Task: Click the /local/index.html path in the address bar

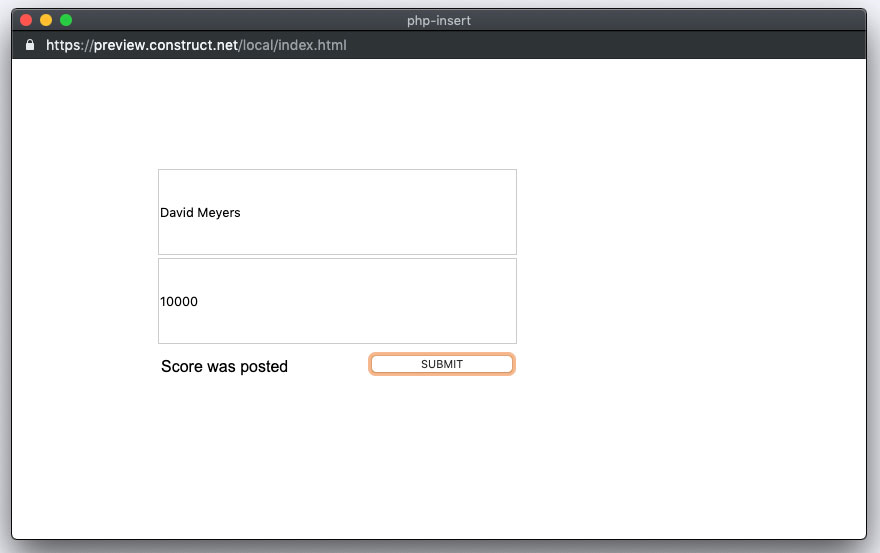Action: point(292,45)
